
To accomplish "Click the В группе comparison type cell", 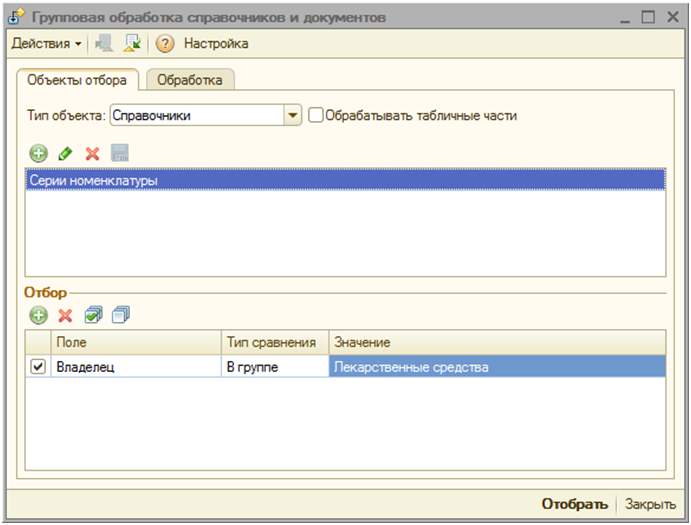I will [273, 367].
